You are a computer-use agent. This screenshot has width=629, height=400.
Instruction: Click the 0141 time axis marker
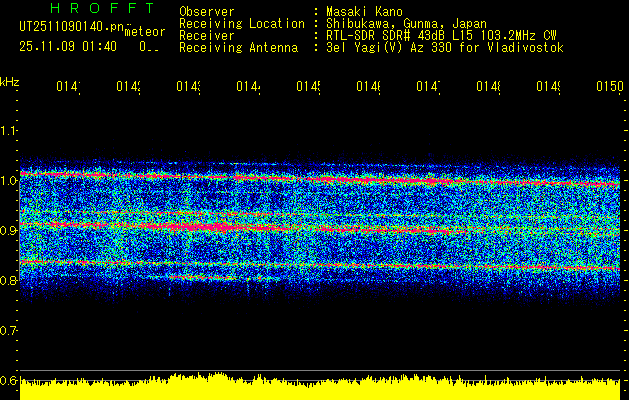pyautogui.click(x=68, y=86)
